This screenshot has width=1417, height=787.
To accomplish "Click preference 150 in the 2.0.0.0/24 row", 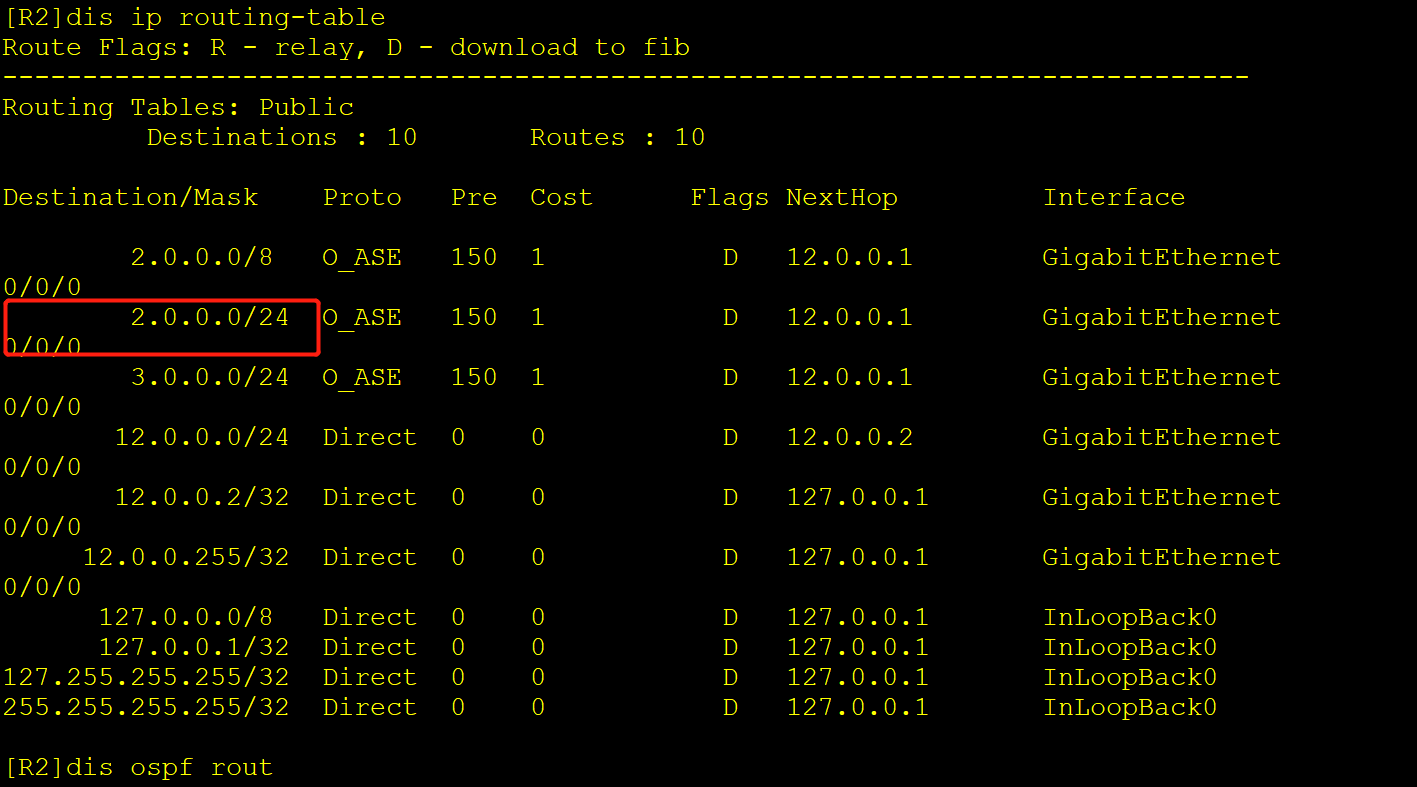I will [474, 317].
